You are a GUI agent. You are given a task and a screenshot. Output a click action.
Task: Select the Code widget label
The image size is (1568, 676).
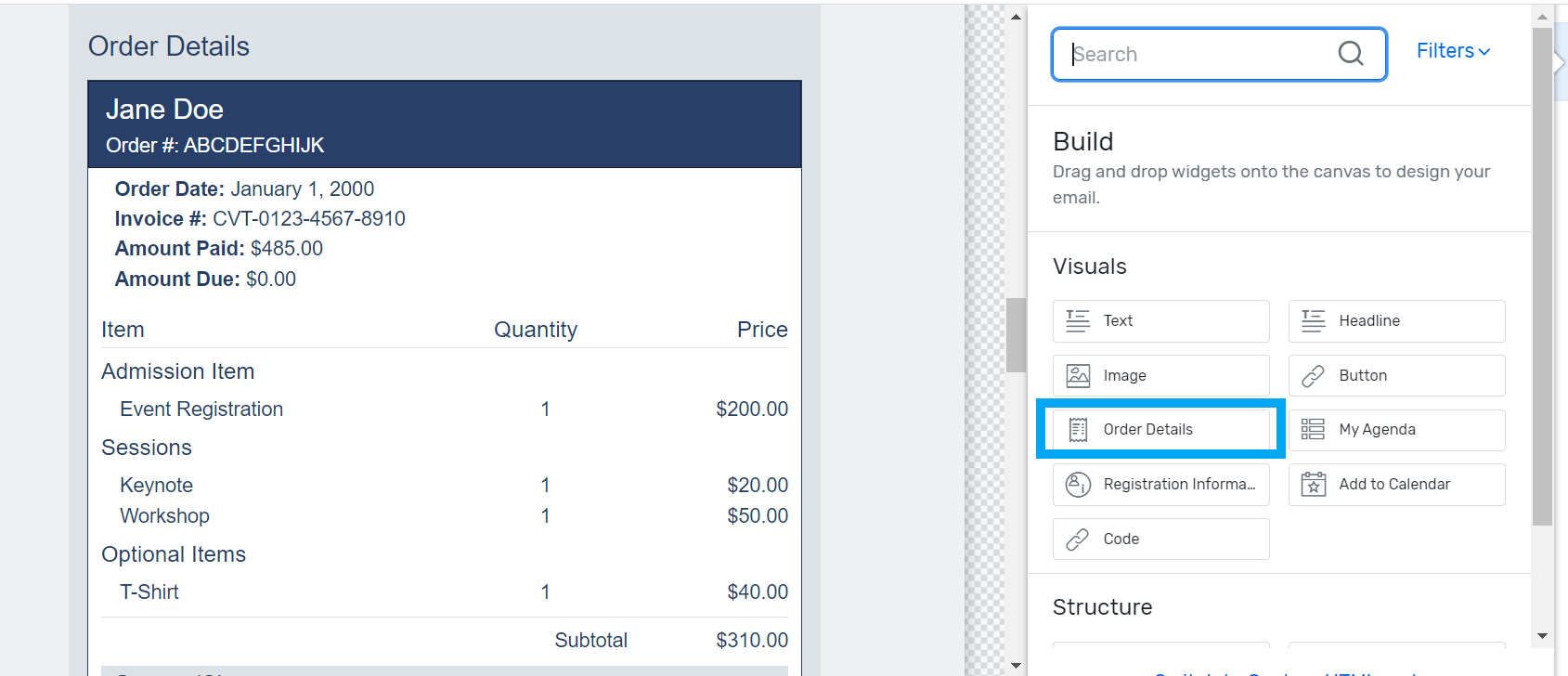pyautogui.click(x=1121, y=539)
